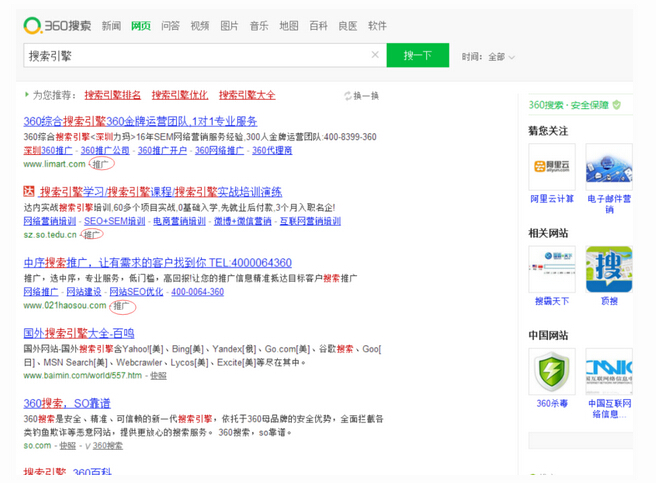Open the 电子邮件营销 thumbnail
The image size is (656, 483).
(609, 167)
